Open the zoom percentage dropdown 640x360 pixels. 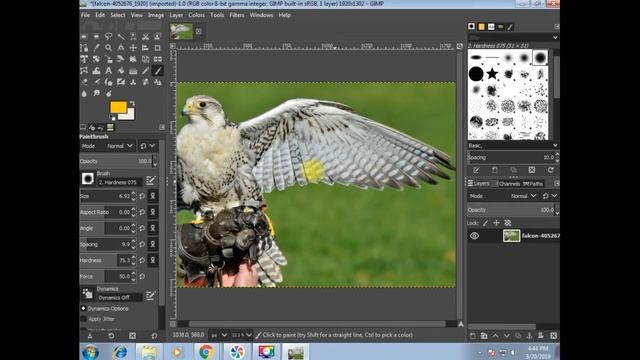tap(242, 335)
